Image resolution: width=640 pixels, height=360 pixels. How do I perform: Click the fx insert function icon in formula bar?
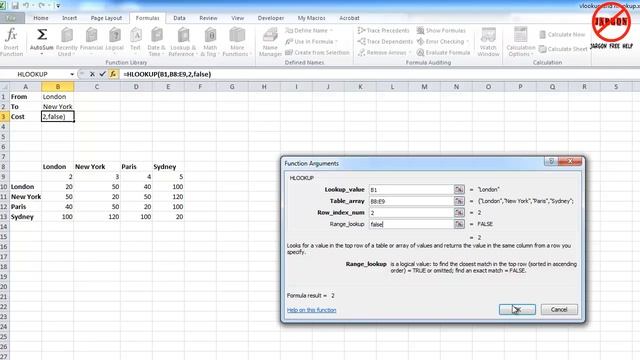(x=113, y=74)
